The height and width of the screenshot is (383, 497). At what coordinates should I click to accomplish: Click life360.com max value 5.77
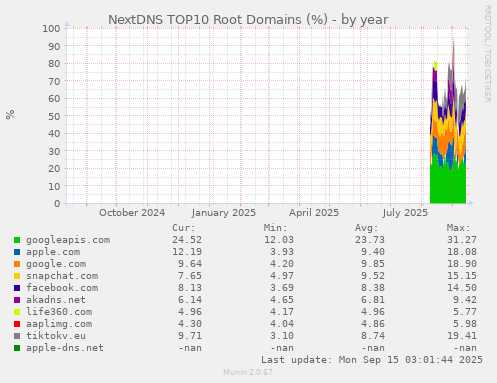[465, 312]
